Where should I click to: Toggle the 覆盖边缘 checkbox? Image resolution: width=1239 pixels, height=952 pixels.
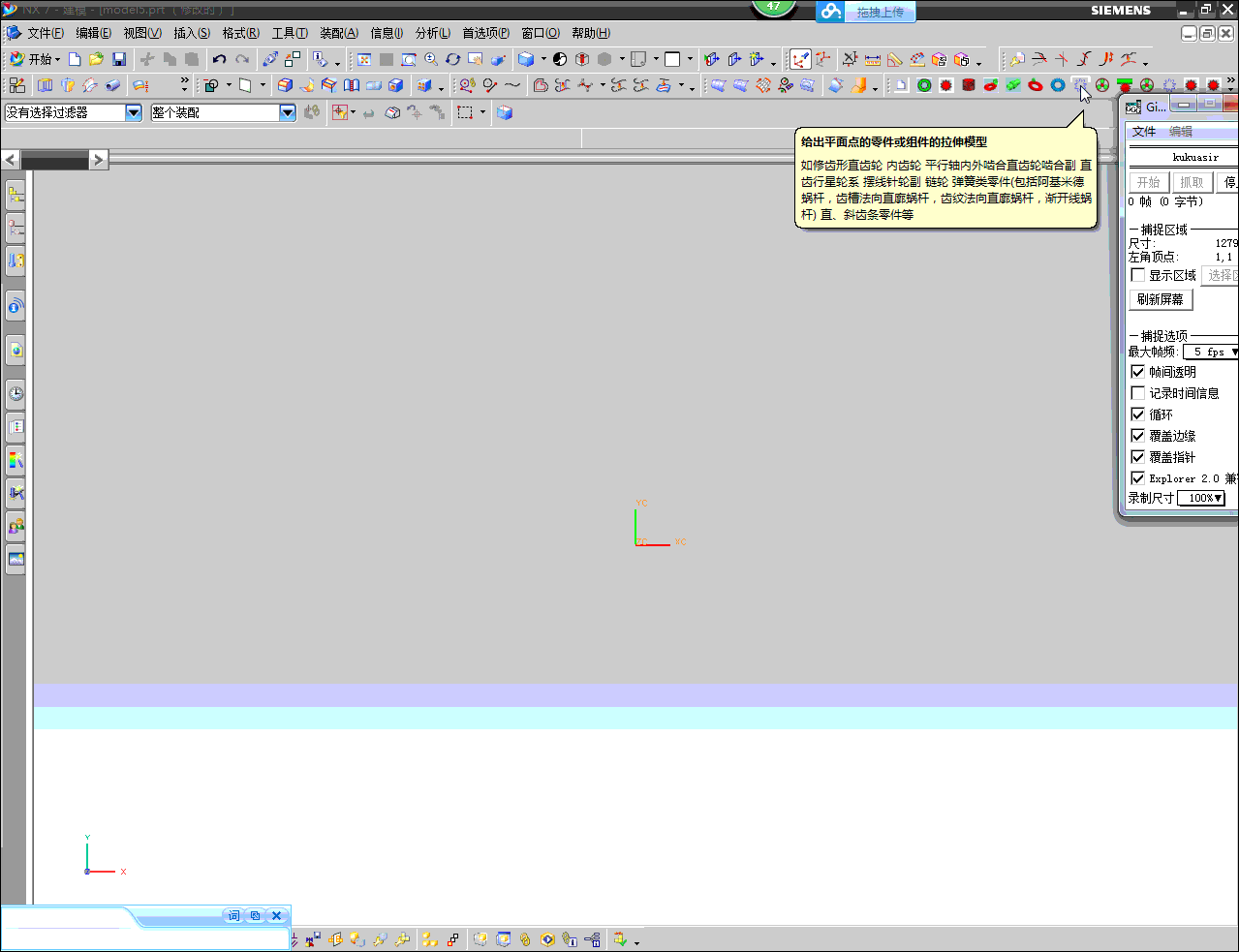1138,436
